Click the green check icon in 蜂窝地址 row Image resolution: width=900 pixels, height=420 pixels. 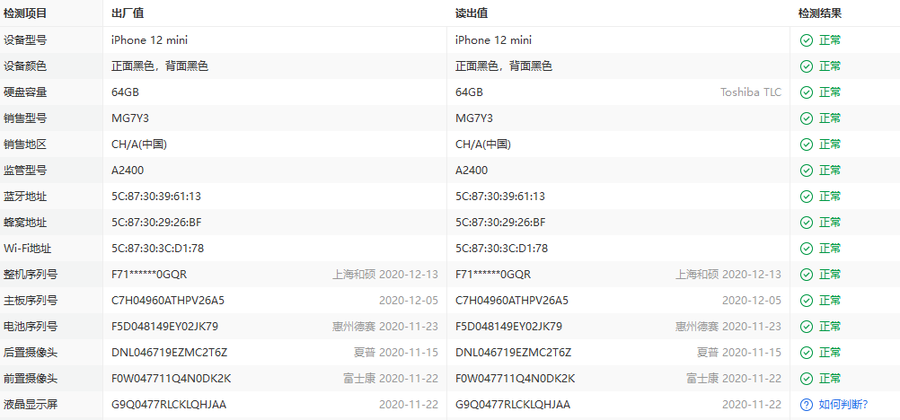(x=806, y=223)
